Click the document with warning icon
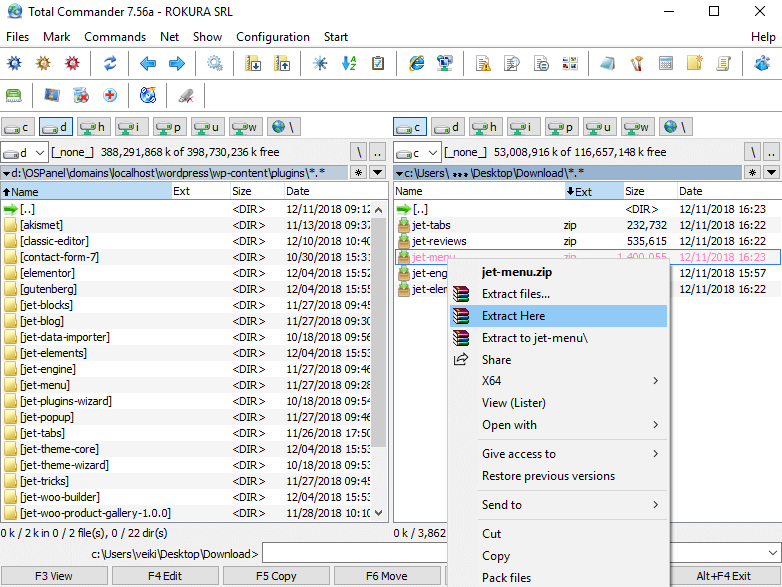The width and height of the screenshot is (782, 587). (x=483, y=63)
